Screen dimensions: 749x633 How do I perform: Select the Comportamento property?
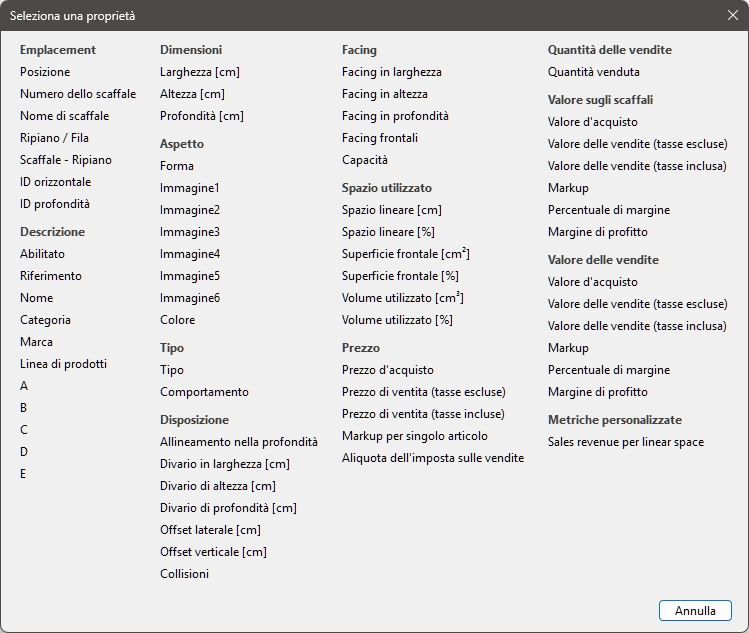point(204,392)
